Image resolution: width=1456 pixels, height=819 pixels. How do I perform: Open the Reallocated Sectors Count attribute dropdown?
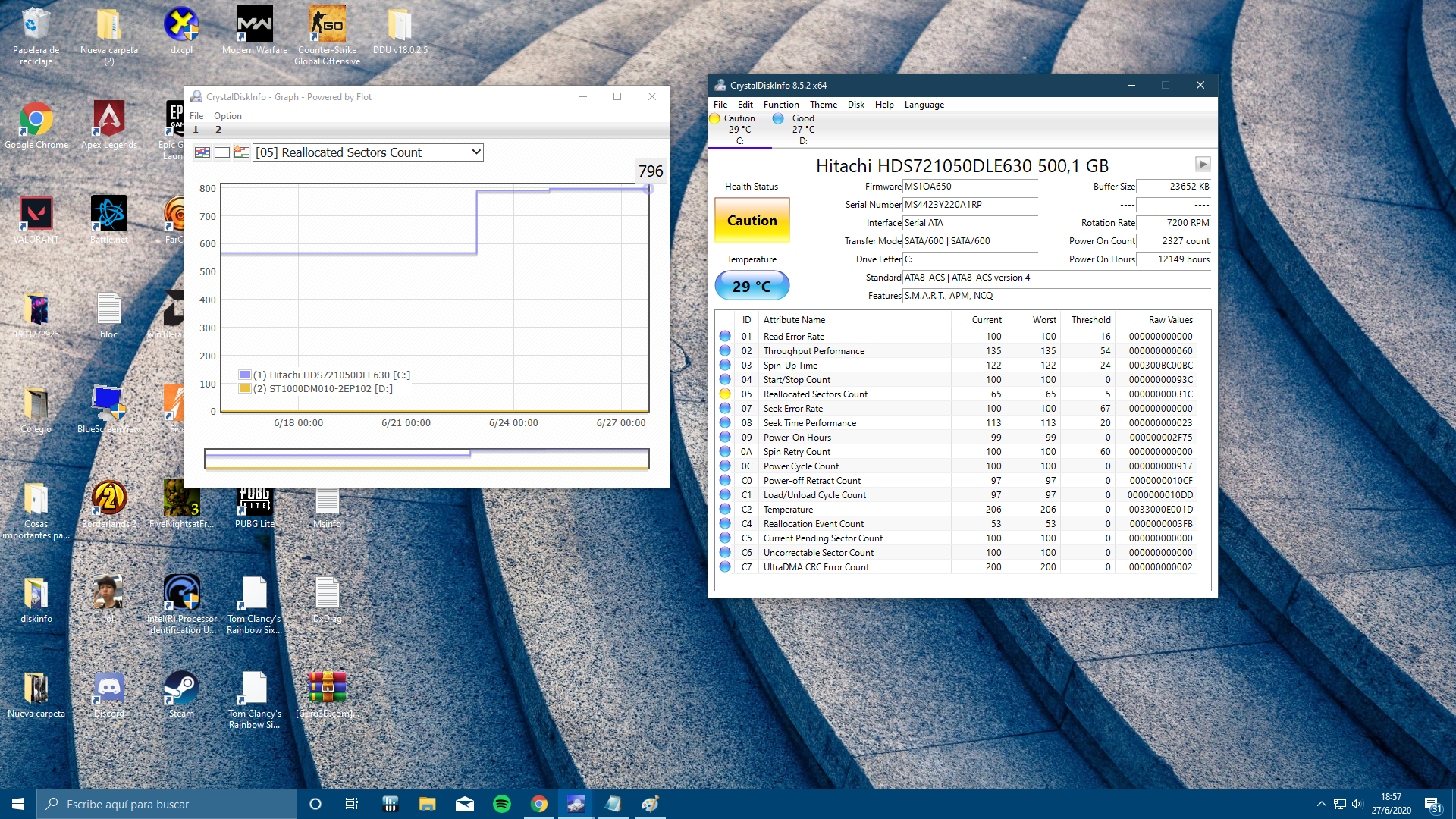pos(369,152)
